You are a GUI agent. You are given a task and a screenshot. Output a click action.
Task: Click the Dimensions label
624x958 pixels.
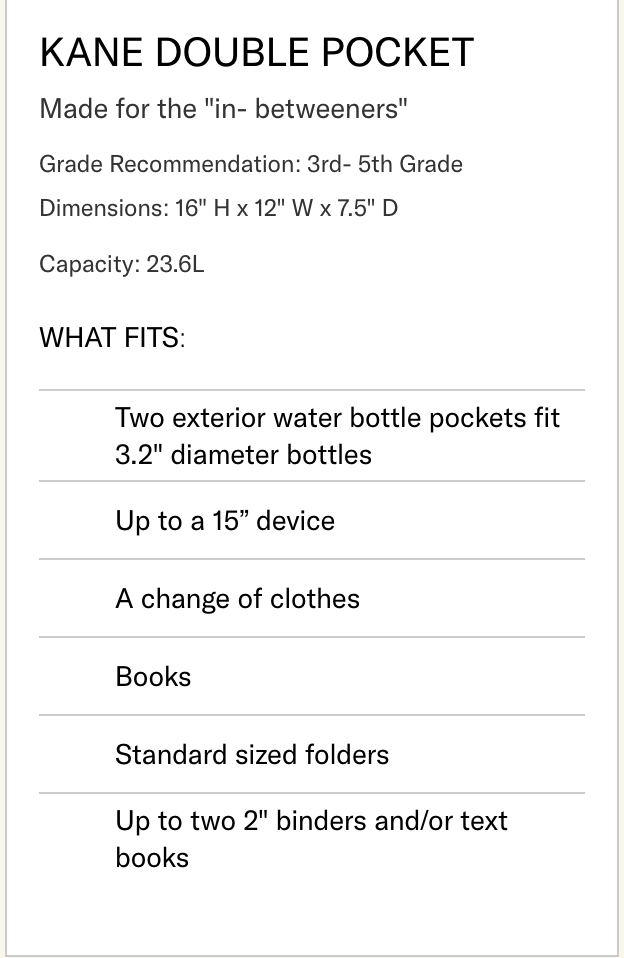pos(102,209)
